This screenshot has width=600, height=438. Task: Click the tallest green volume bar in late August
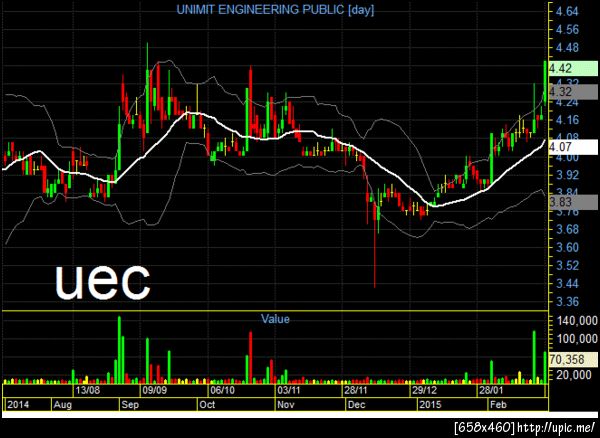pyautogui.click(x=119, y=350)
